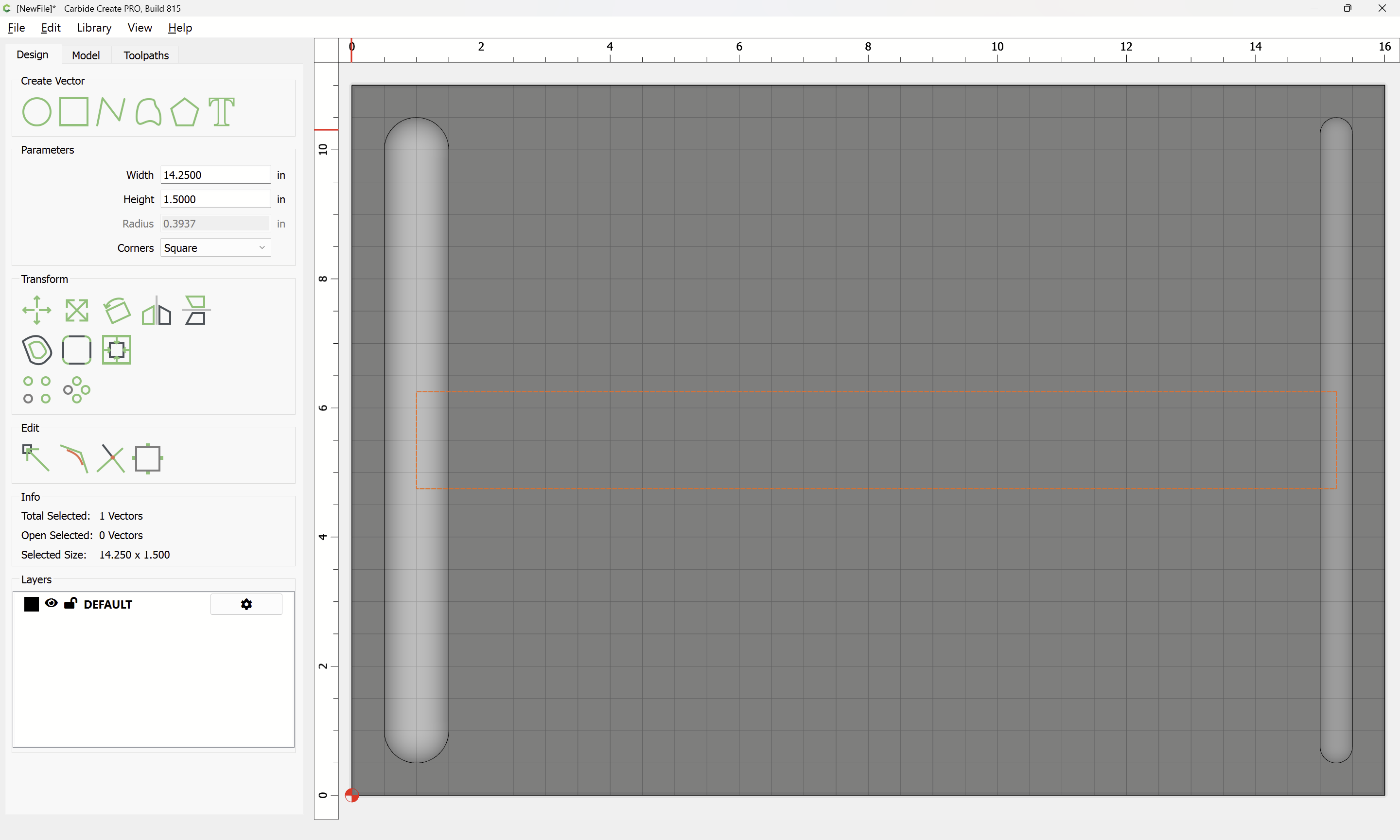Screen dimensions: 1400x840
Task: Open the Offset vector tool
Action: (37, 350)
